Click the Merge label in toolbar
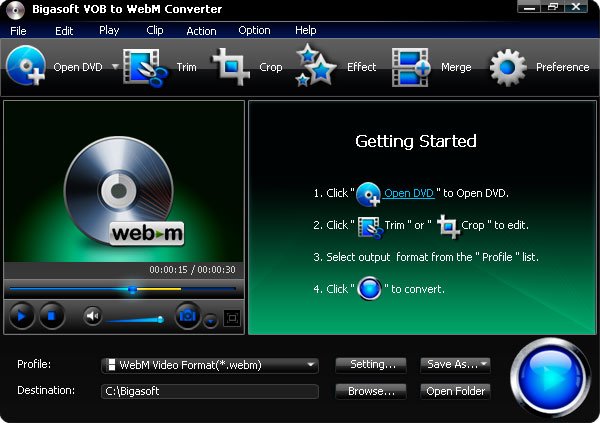Image resolution: width=600 pixels, height=423 pixels. tap(456, 67)
